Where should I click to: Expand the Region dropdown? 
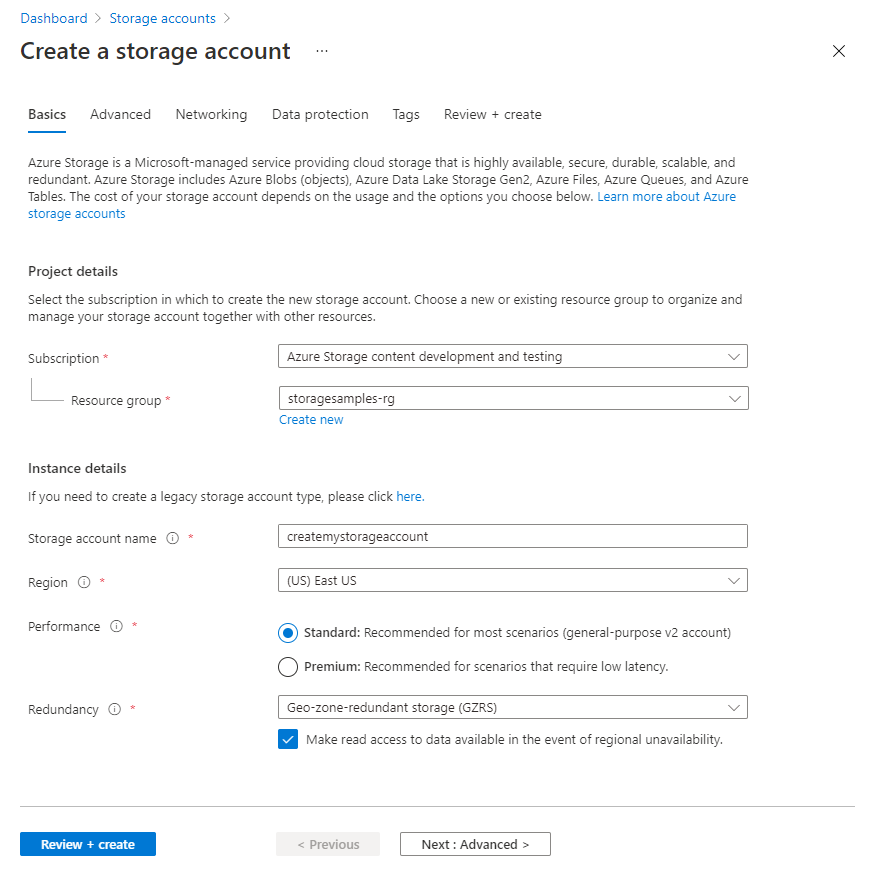coord(512,580)
